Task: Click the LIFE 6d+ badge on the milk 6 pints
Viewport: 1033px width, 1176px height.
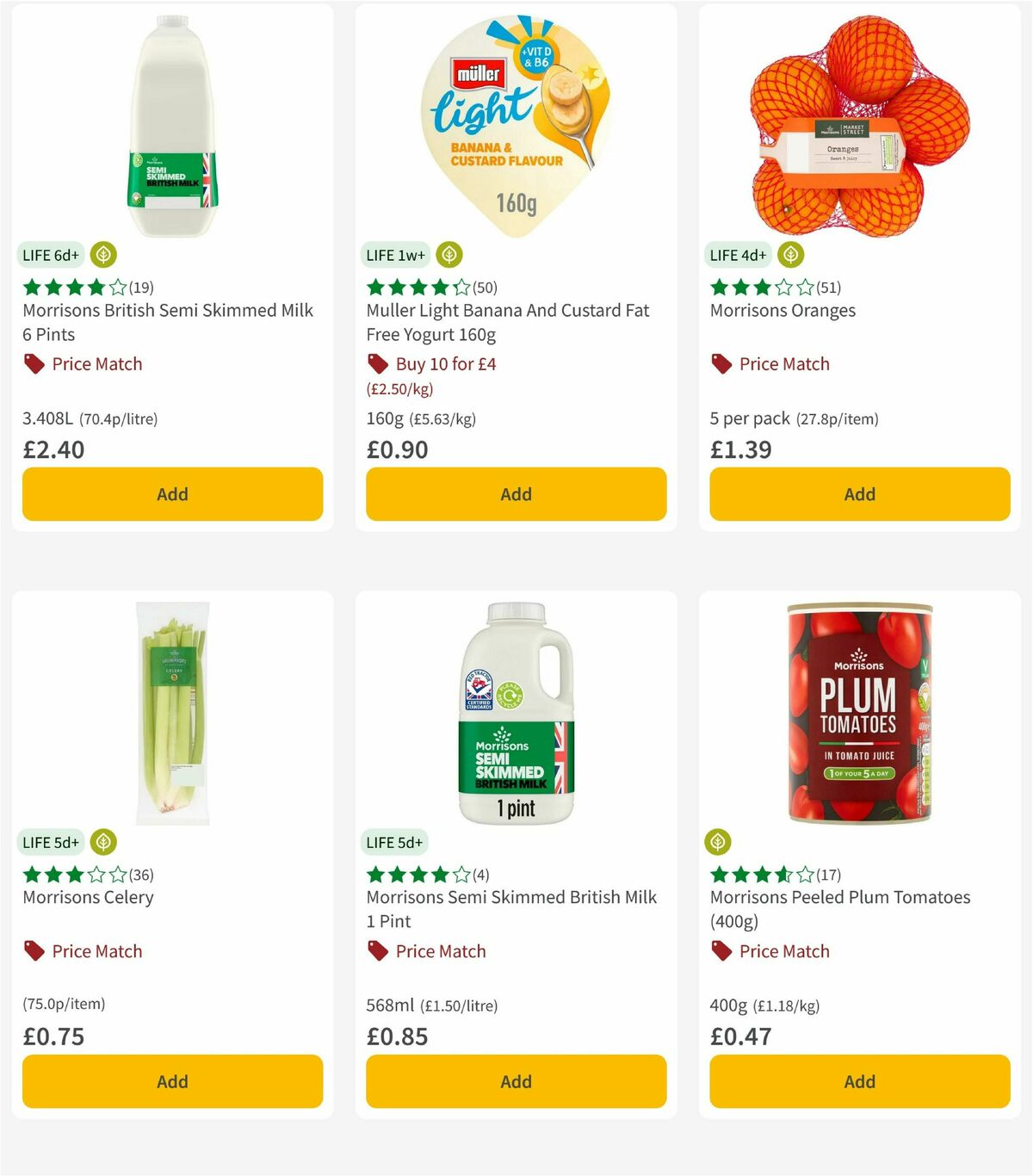Action: [50, 255]
